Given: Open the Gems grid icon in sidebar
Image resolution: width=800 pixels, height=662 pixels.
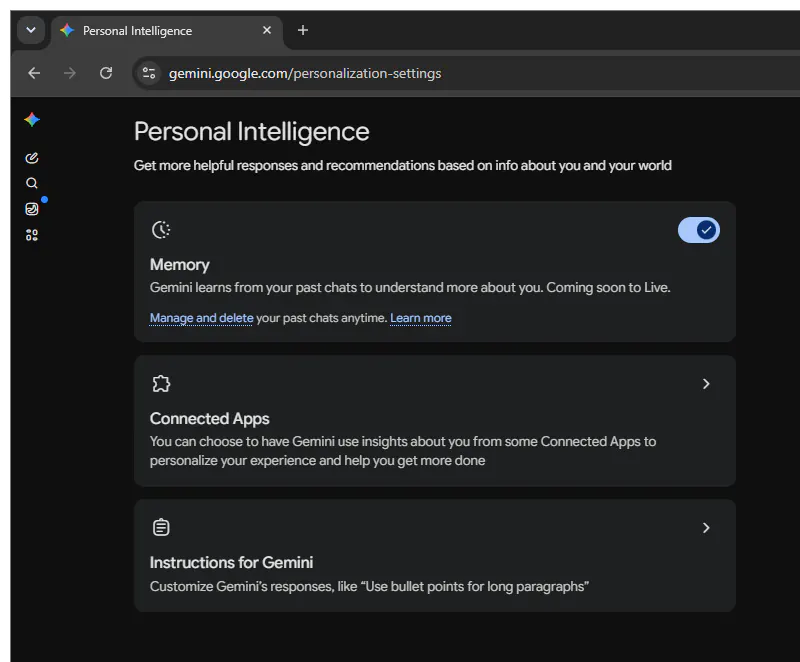Looking at the screenshot, I should coord(32,235).
